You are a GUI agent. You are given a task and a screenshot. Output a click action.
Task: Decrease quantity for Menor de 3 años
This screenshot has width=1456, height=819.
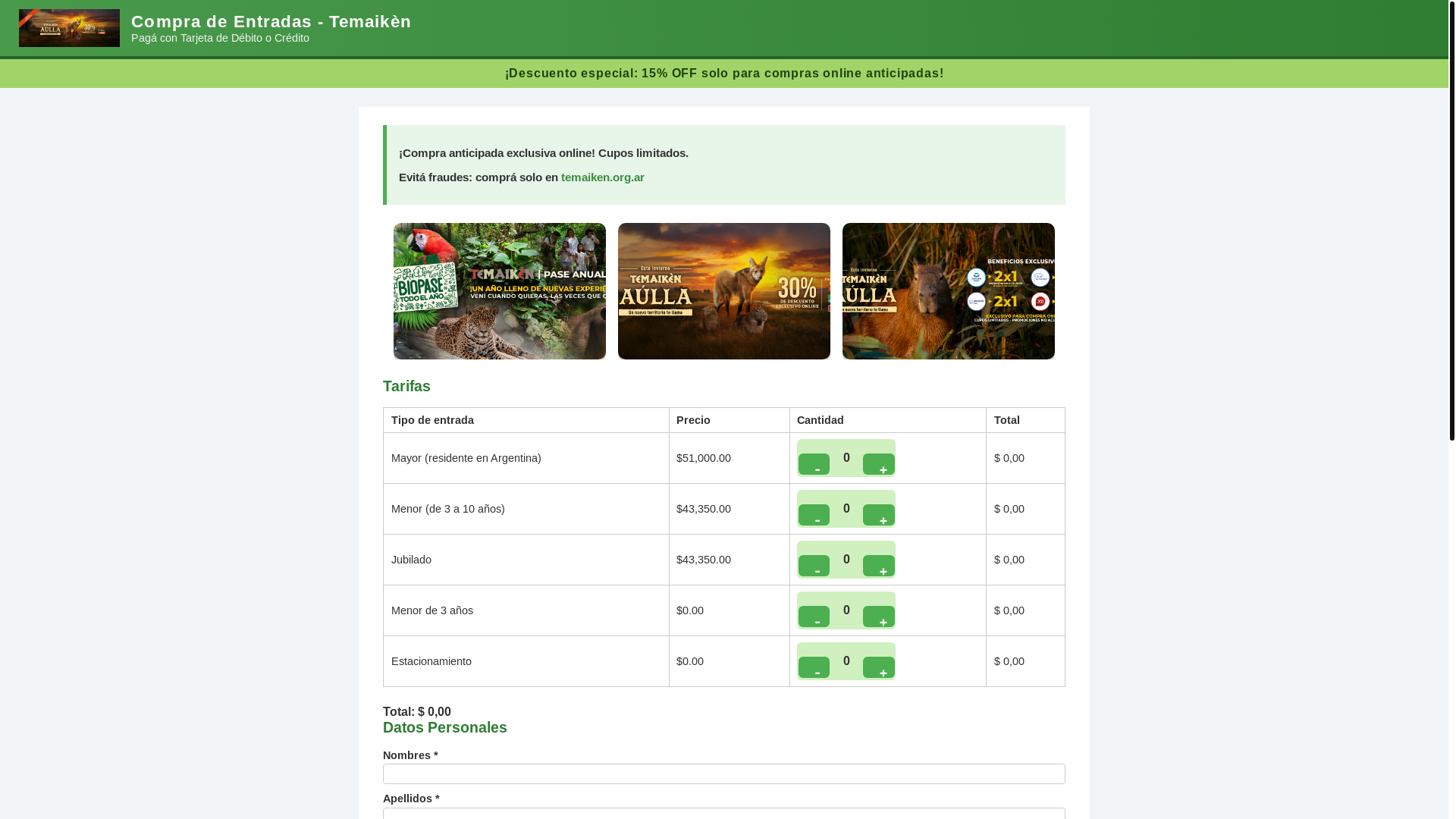(814, 617)
